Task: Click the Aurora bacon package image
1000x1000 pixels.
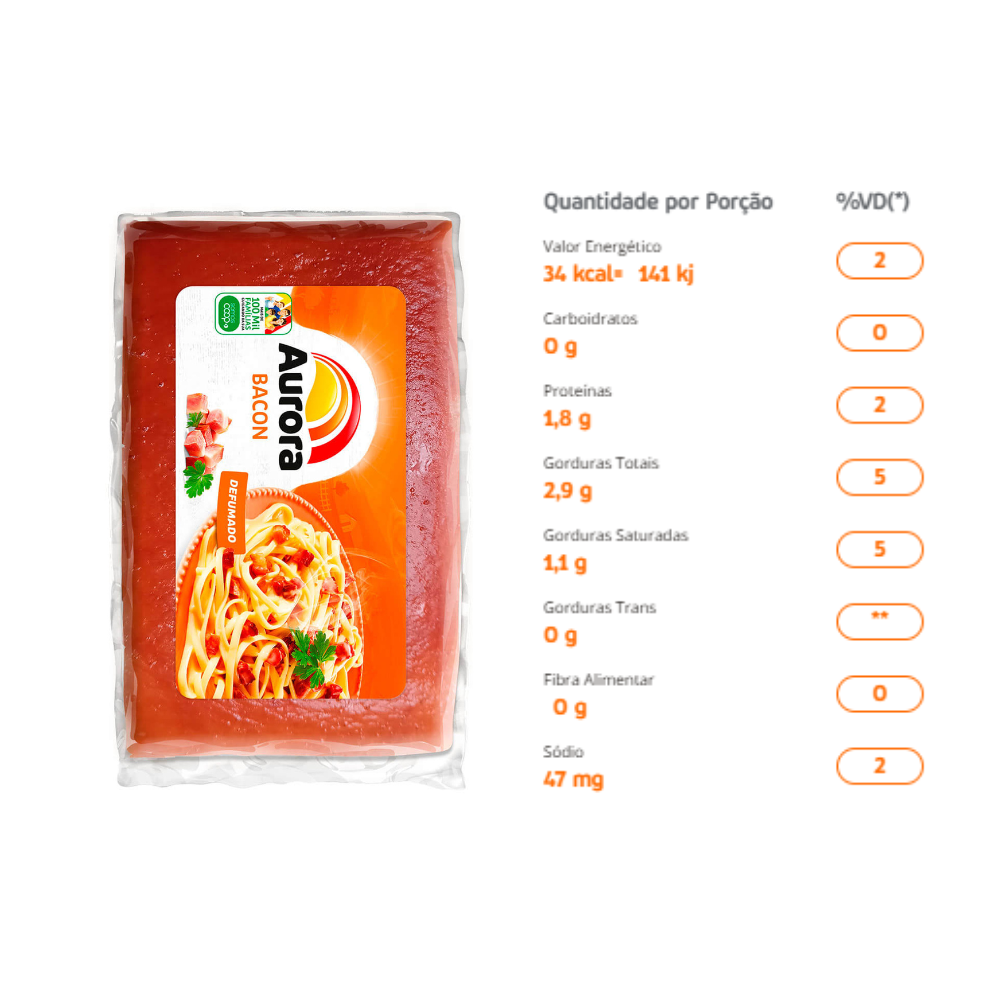Action: [x=291, y=499]
